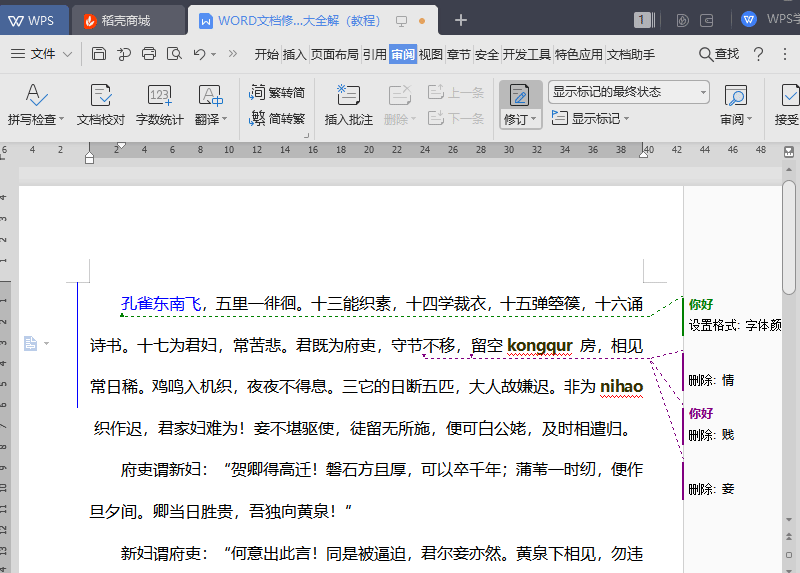The width and height of the screenshot is (800, 573).
Task: Run 拼写检查 spell check
Action: pos(35,105)
